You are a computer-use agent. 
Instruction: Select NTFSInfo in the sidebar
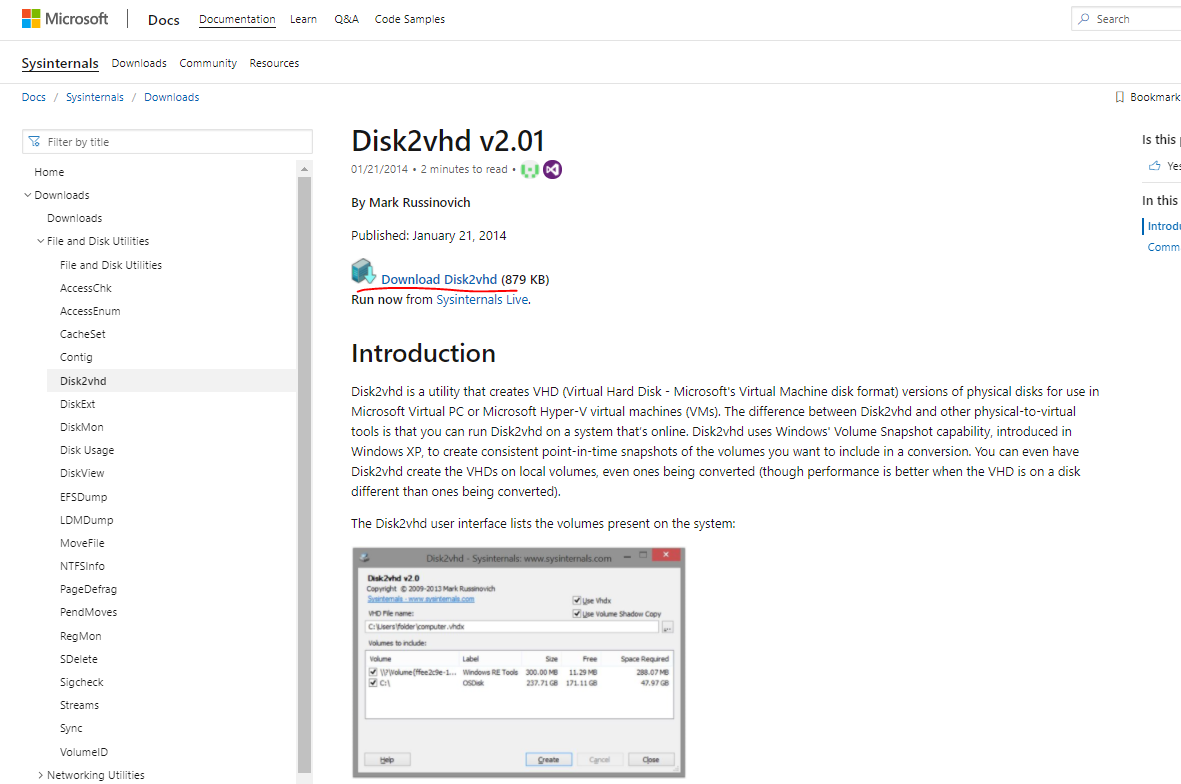point(82,566)
